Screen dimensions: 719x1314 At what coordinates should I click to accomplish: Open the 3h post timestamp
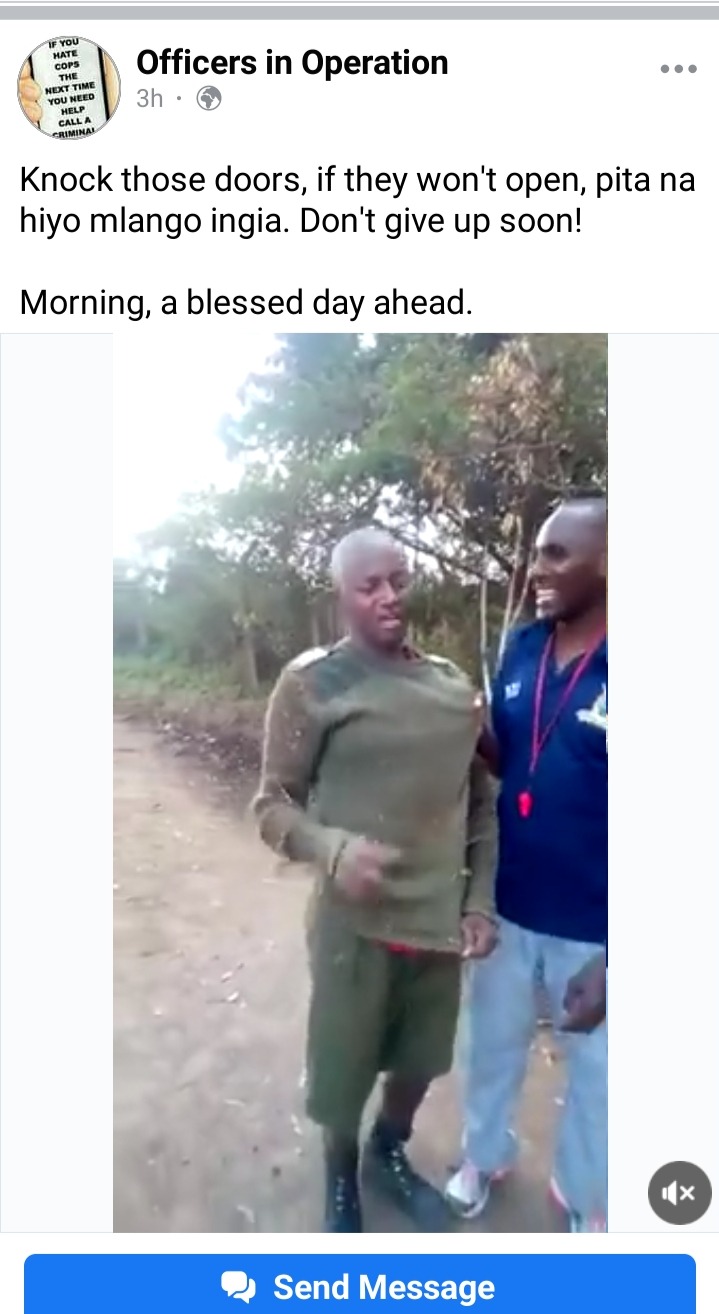pyautogui.click(x=150, y=99)
